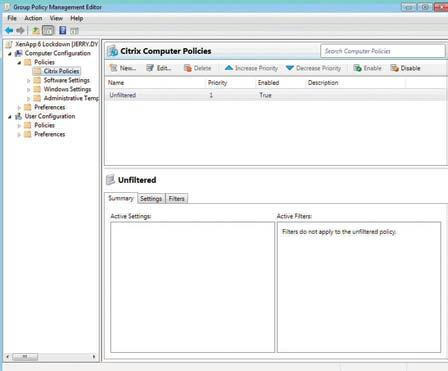Collapse Policies under Computer Configuration
Viewport: 448px width, 371px height.
tap(19, 62)
